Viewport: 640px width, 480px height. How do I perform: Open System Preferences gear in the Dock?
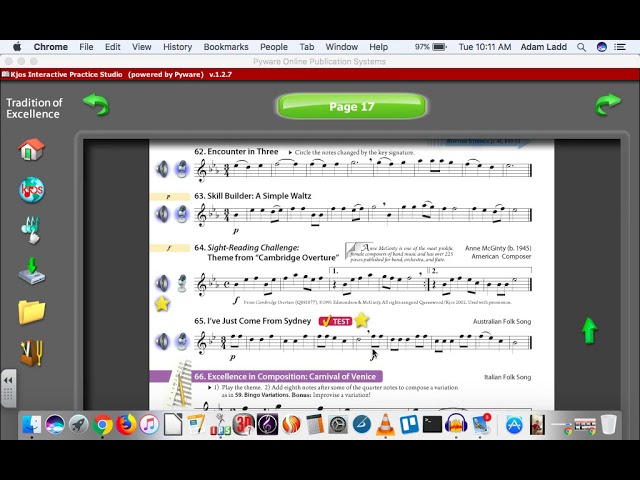[338, 424]
